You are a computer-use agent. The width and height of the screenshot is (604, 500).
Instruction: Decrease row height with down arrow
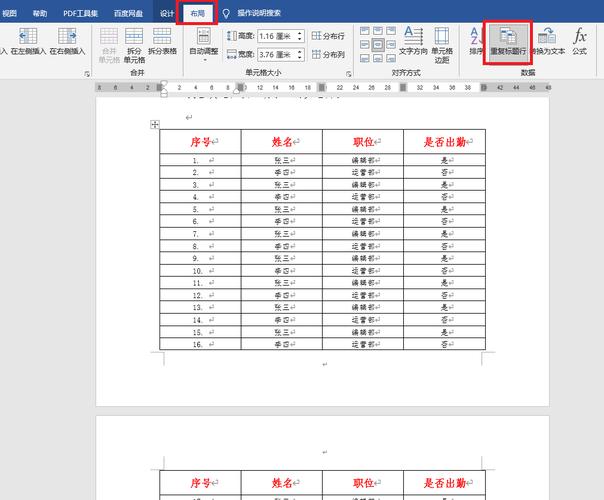(300, 39)
